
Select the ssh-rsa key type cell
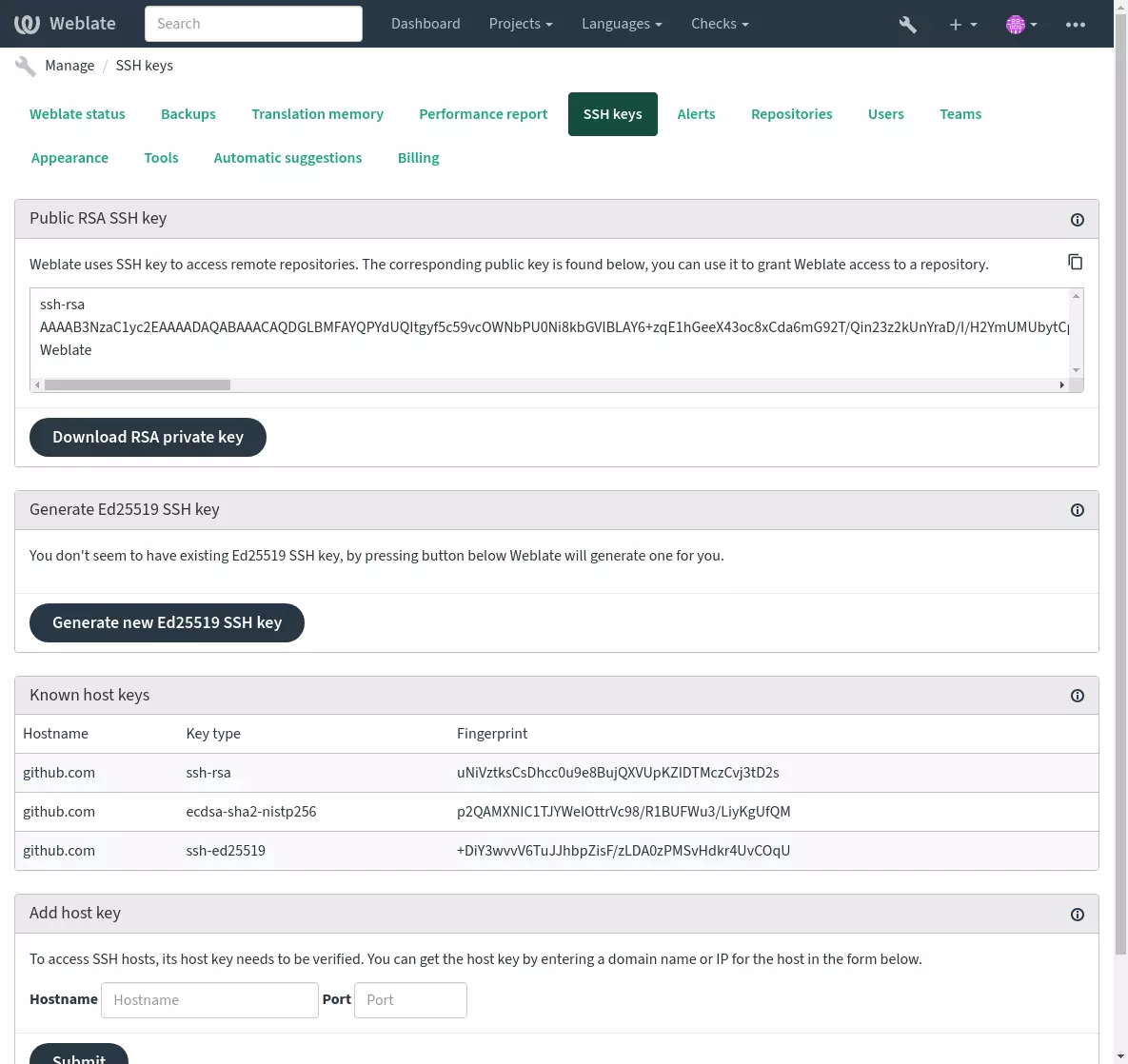pyautogui.click(x=208, y=773)
